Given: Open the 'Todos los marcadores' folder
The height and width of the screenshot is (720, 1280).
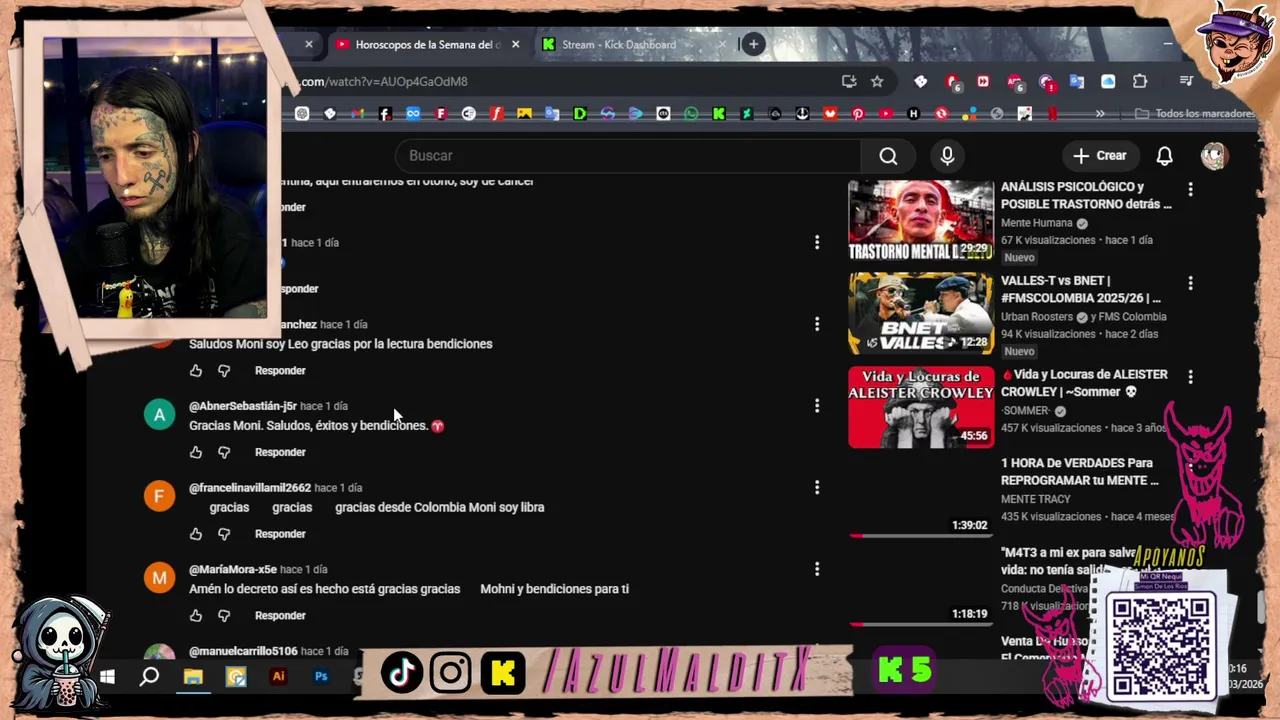Looking at the screenshot, I should (1194, 114).
